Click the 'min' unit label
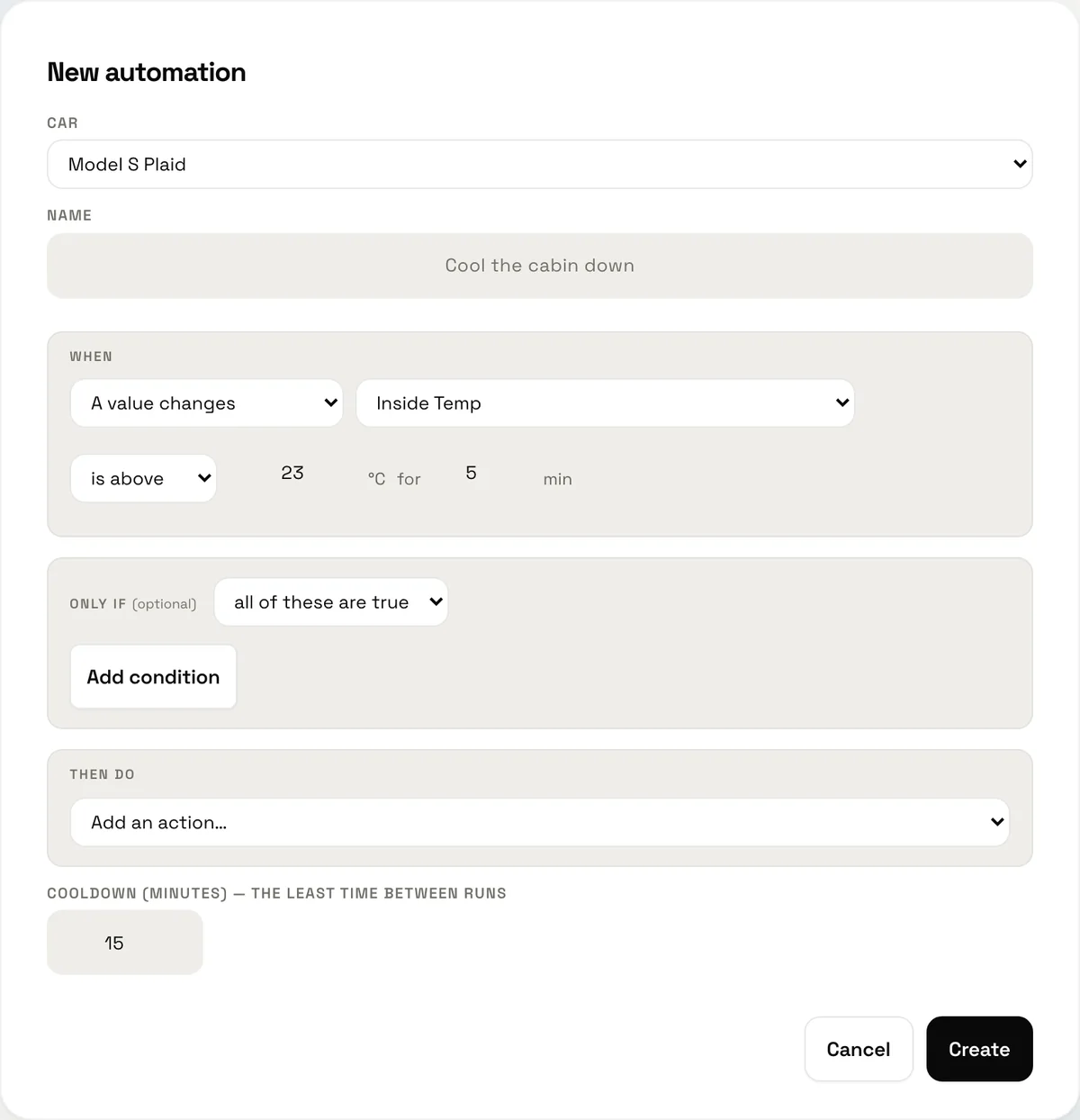Viewport: 1080px width, 1120px height. [x=558, y=479]
